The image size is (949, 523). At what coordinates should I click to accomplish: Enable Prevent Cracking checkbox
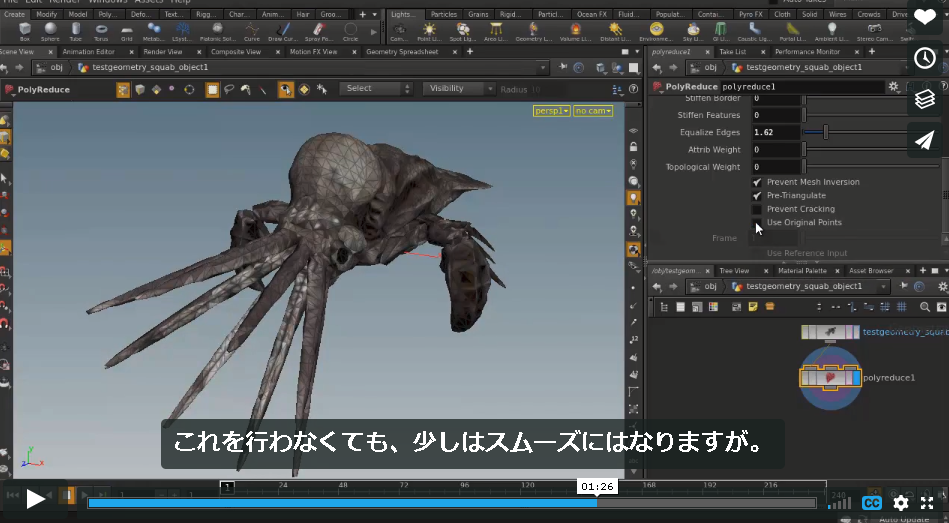[x=757, y=209]
